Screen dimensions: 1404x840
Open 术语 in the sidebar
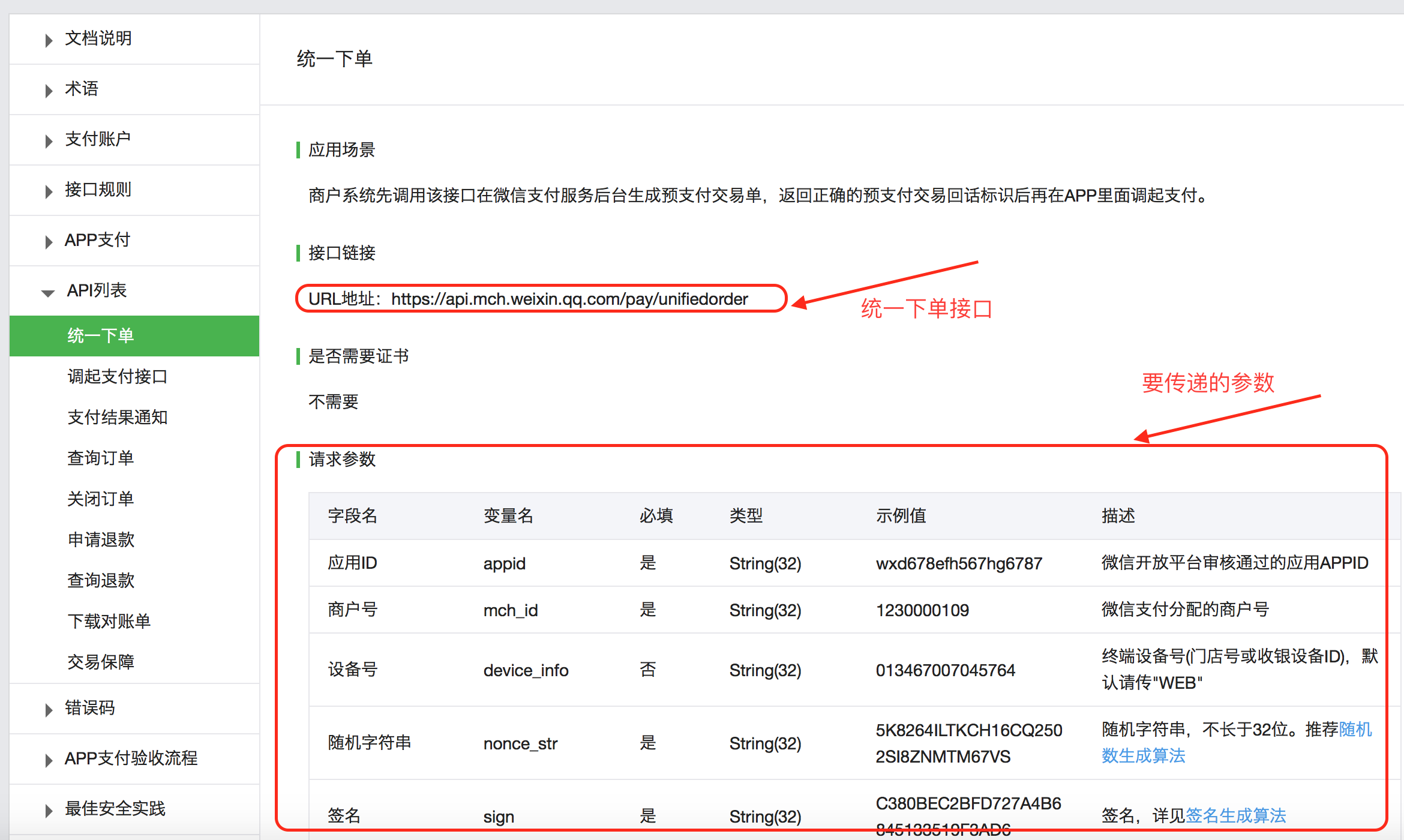point(82,89)
